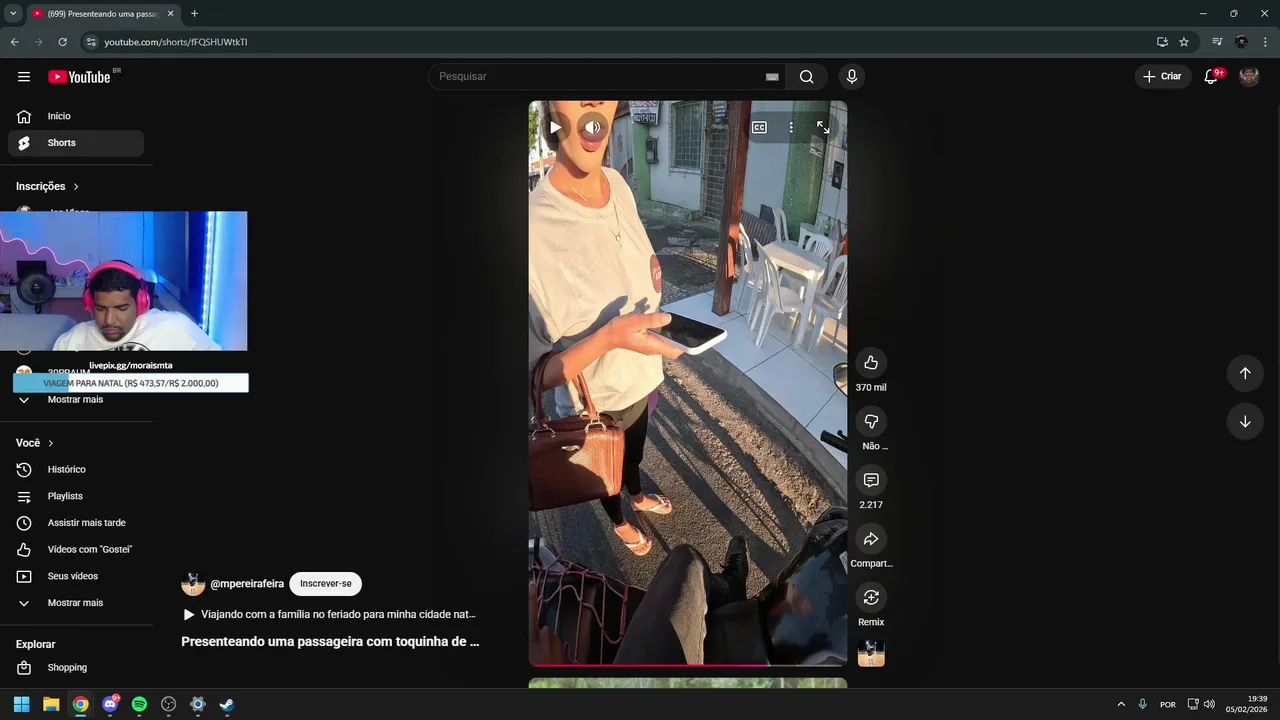Open the on-screen keyboard icon in search
This screenshot has width=1280, height=720.
point(772,77)
